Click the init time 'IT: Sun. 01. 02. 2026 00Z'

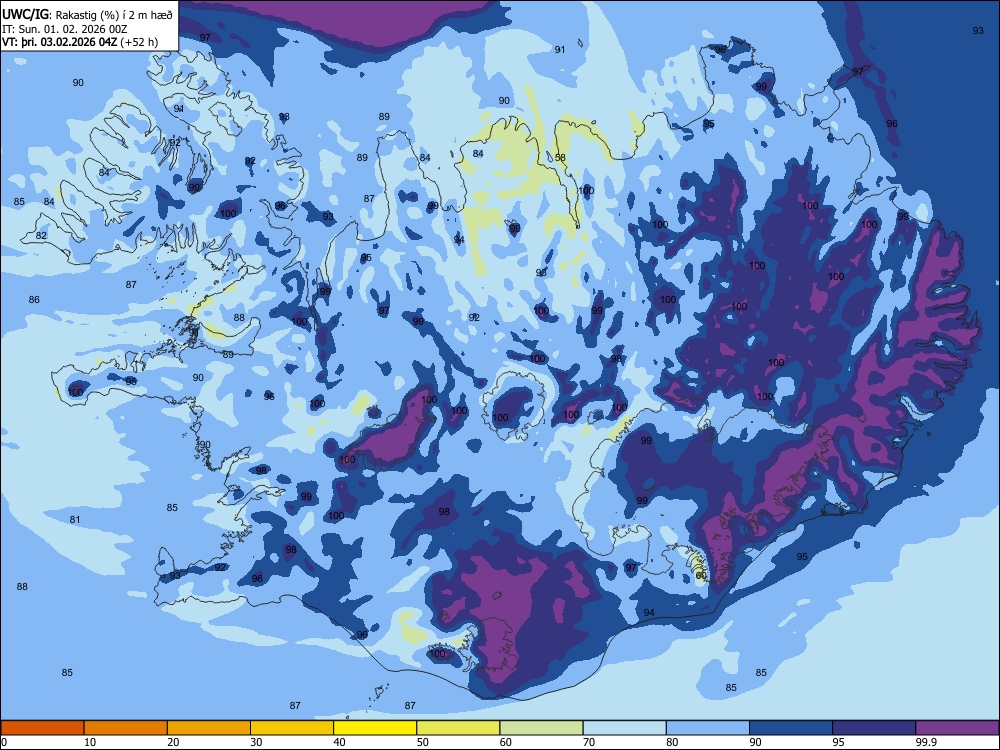click(x=64, y=29)
